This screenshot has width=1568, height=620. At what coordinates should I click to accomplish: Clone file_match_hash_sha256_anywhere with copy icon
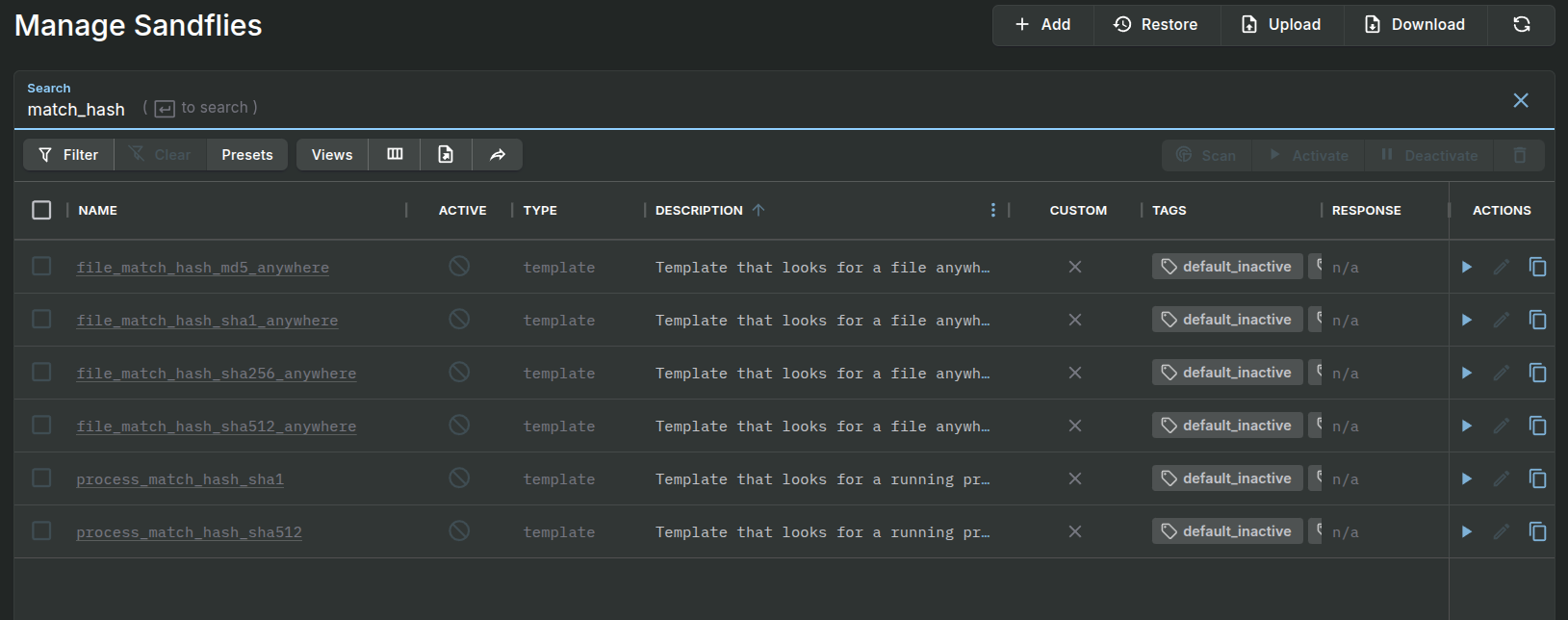(1538, 373)
